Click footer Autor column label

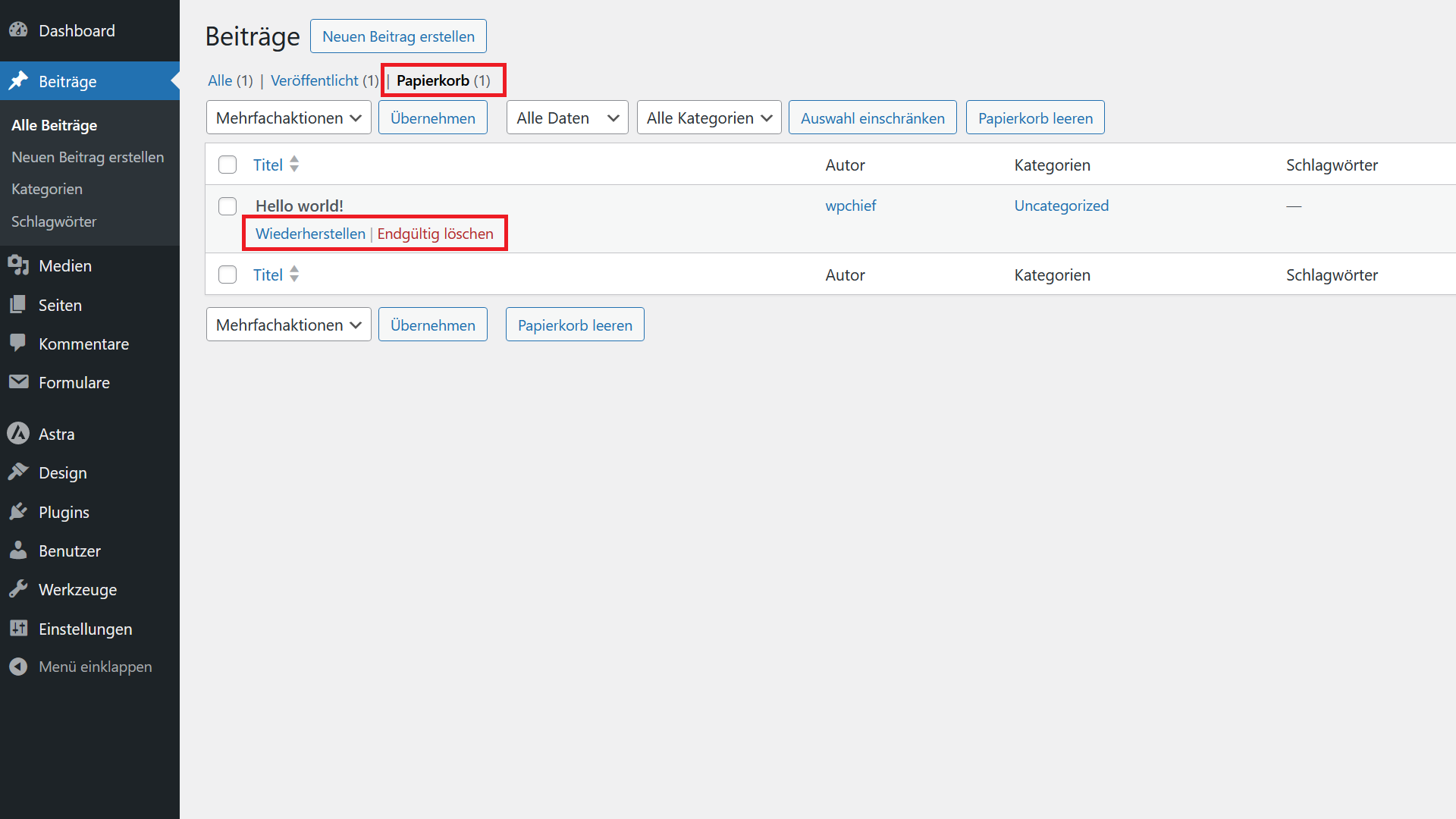point(846,275)
